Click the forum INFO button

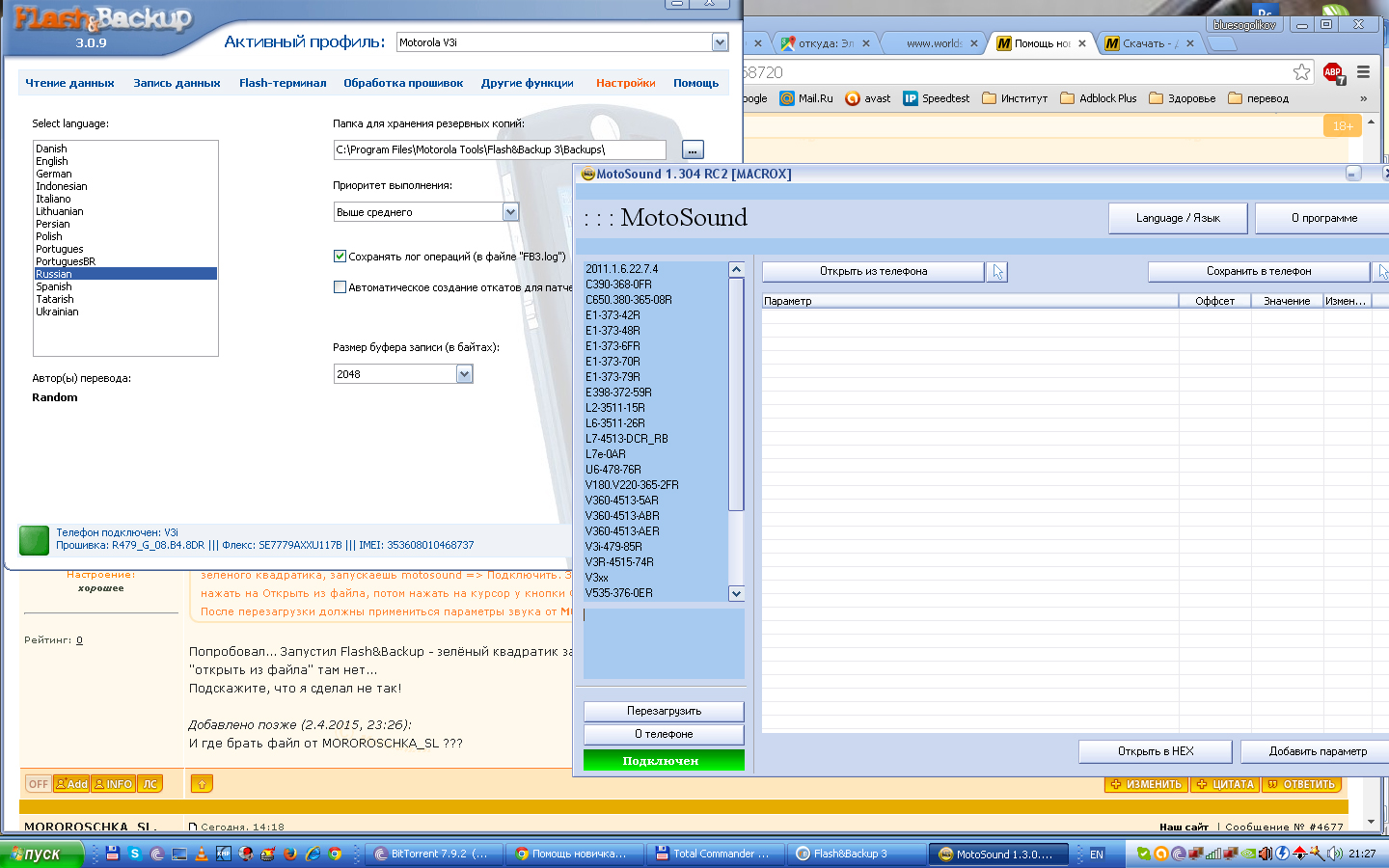114,784
